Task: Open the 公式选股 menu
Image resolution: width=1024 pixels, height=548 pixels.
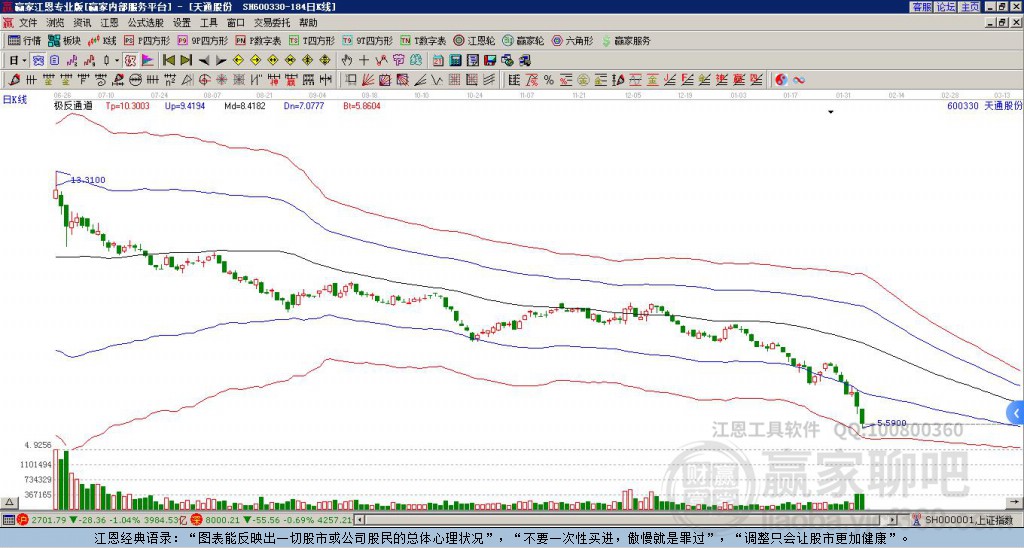Action: tap(146, 23)
